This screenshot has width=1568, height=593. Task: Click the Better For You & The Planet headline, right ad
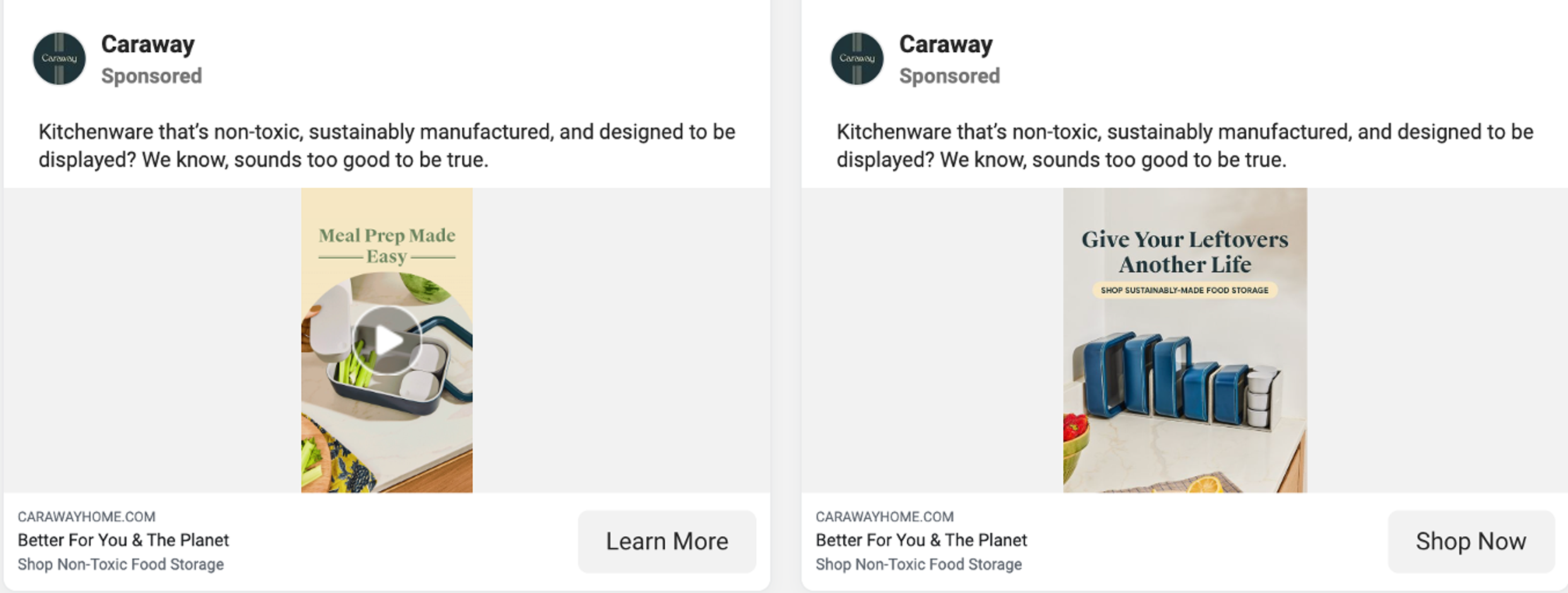coord(921,540)
